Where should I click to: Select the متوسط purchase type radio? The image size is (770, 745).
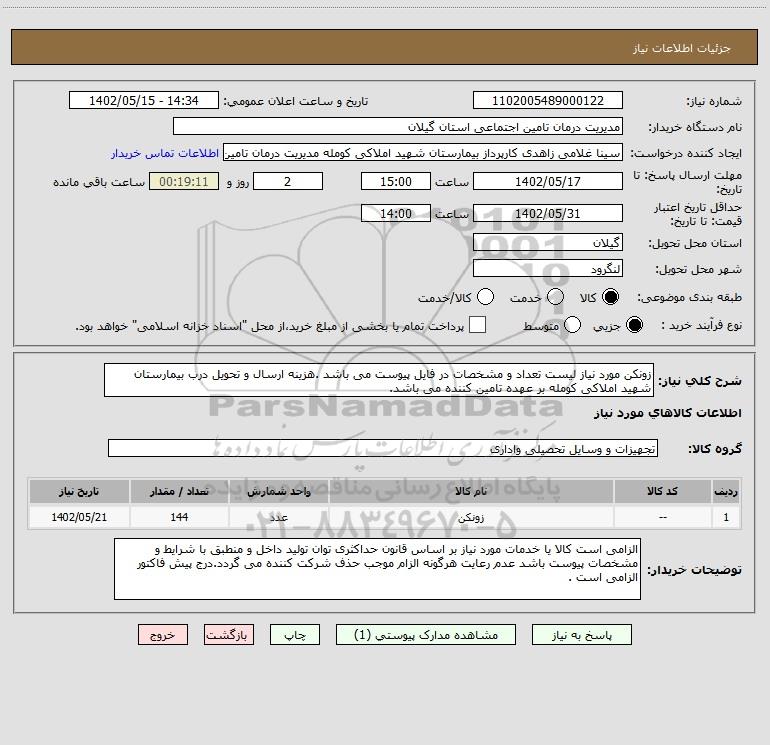click(572, 325)
